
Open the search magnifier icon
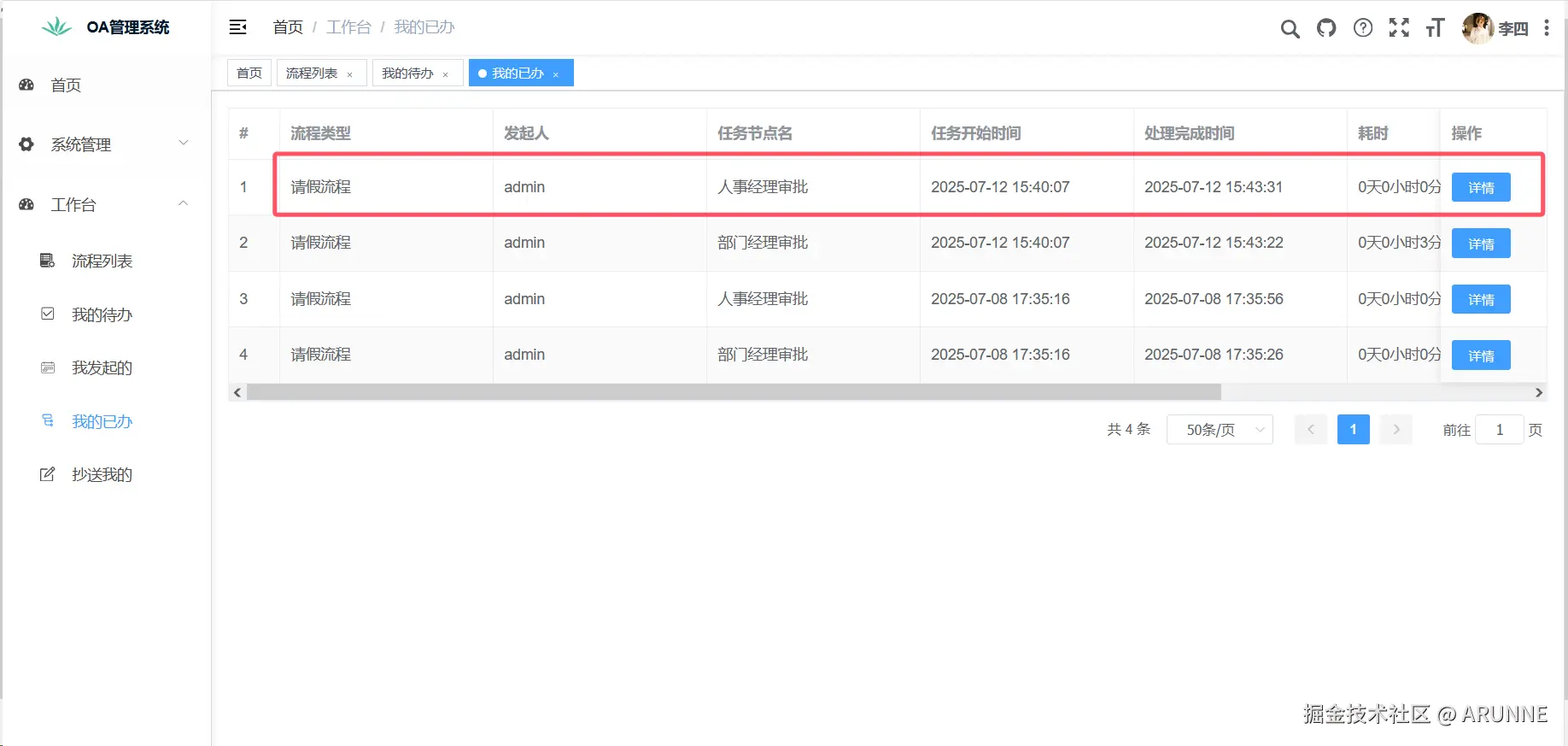[x=1290, y=29]
